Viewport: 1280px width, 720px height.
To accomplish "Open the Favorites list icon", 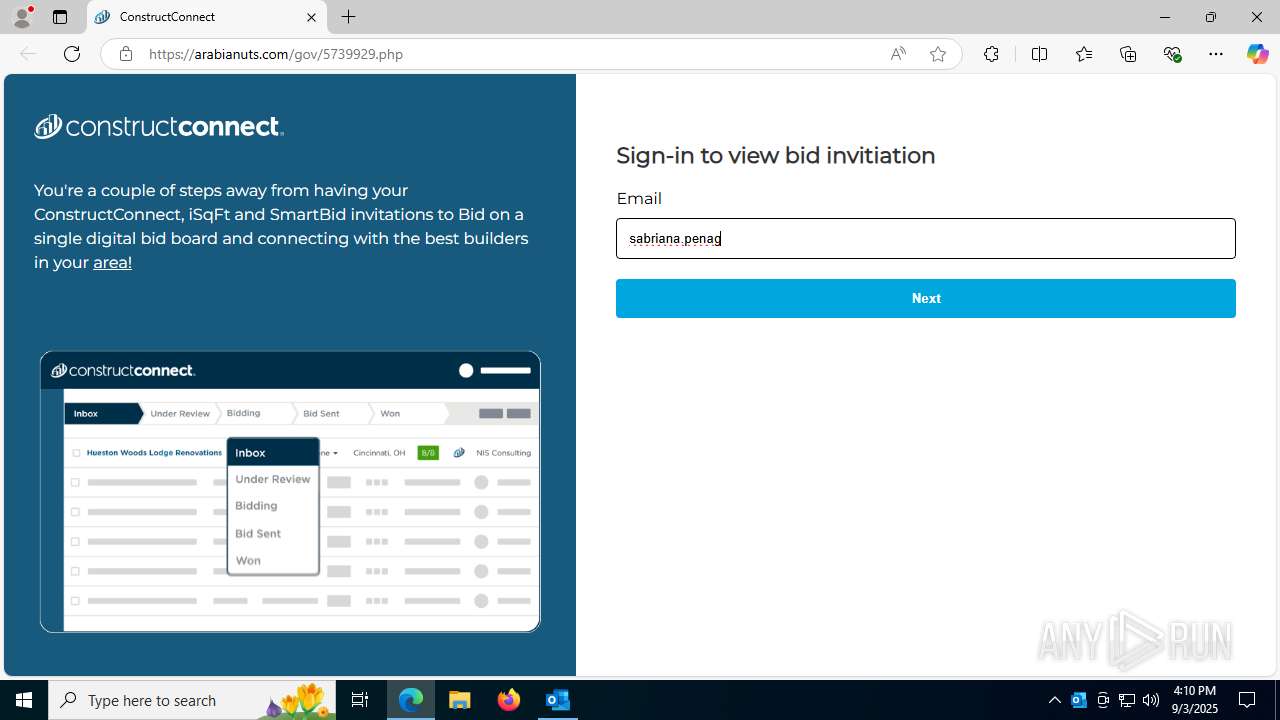I will tap(1083, 54).
